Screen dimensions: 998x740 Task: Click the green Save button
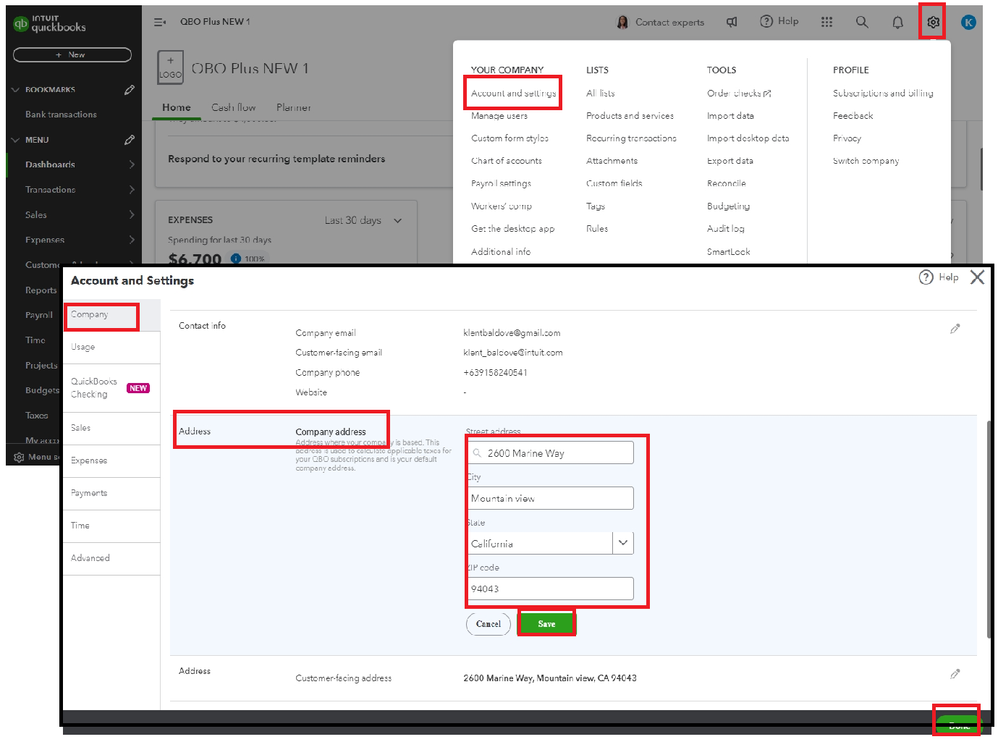coord(547,624)
